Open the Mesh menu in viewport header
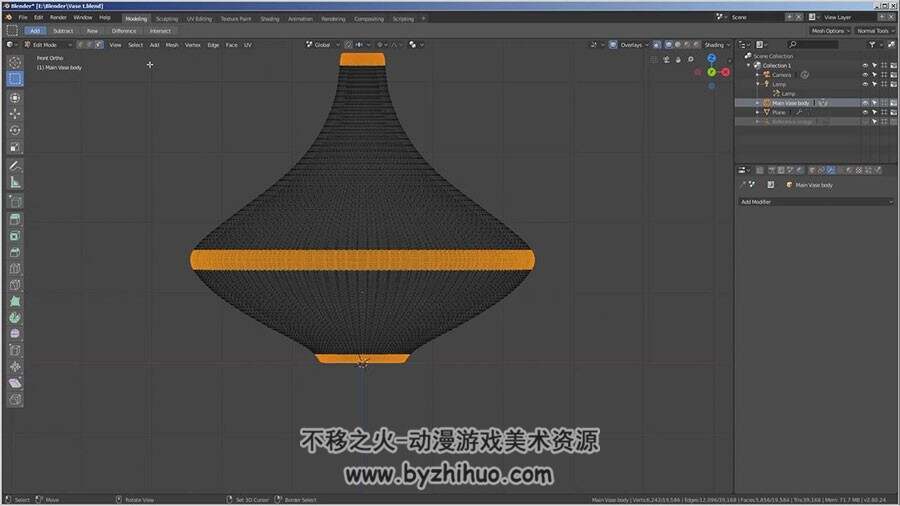This screenshot has width=900, height=506. pyautogui.click(x=172, y=45)
